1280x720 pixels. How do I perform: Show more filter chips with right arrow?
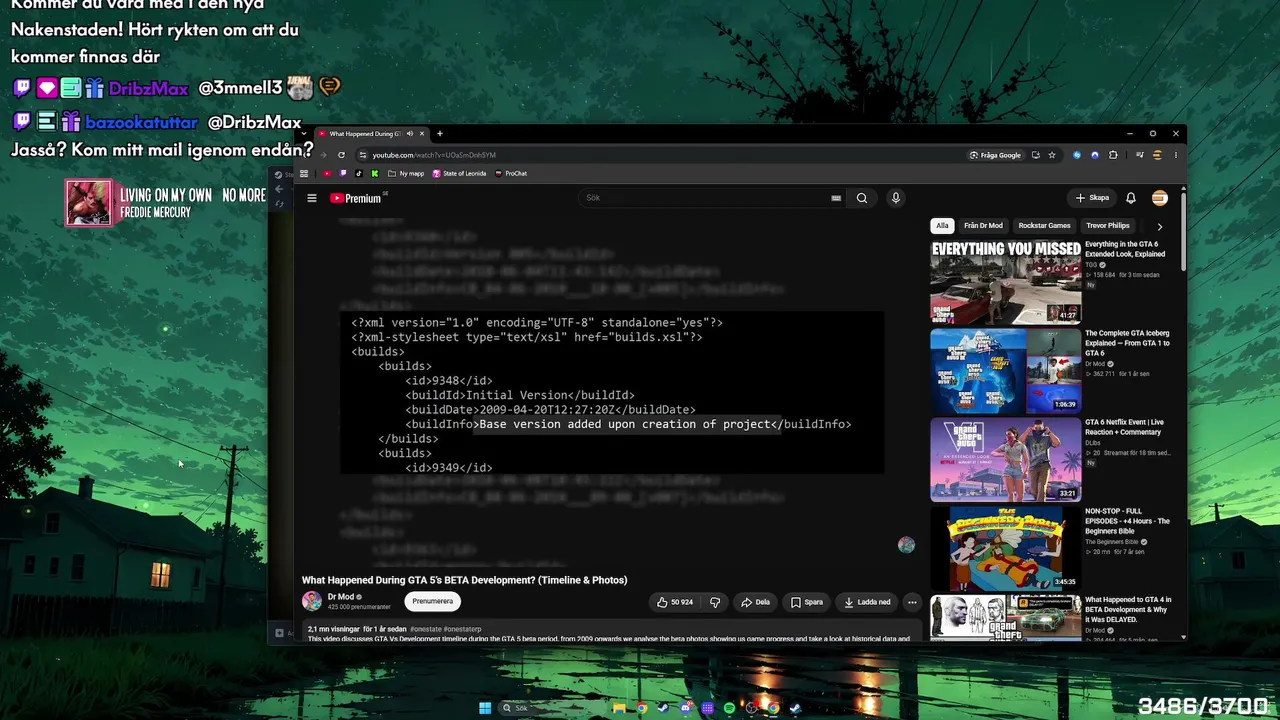coord(1160,226)
